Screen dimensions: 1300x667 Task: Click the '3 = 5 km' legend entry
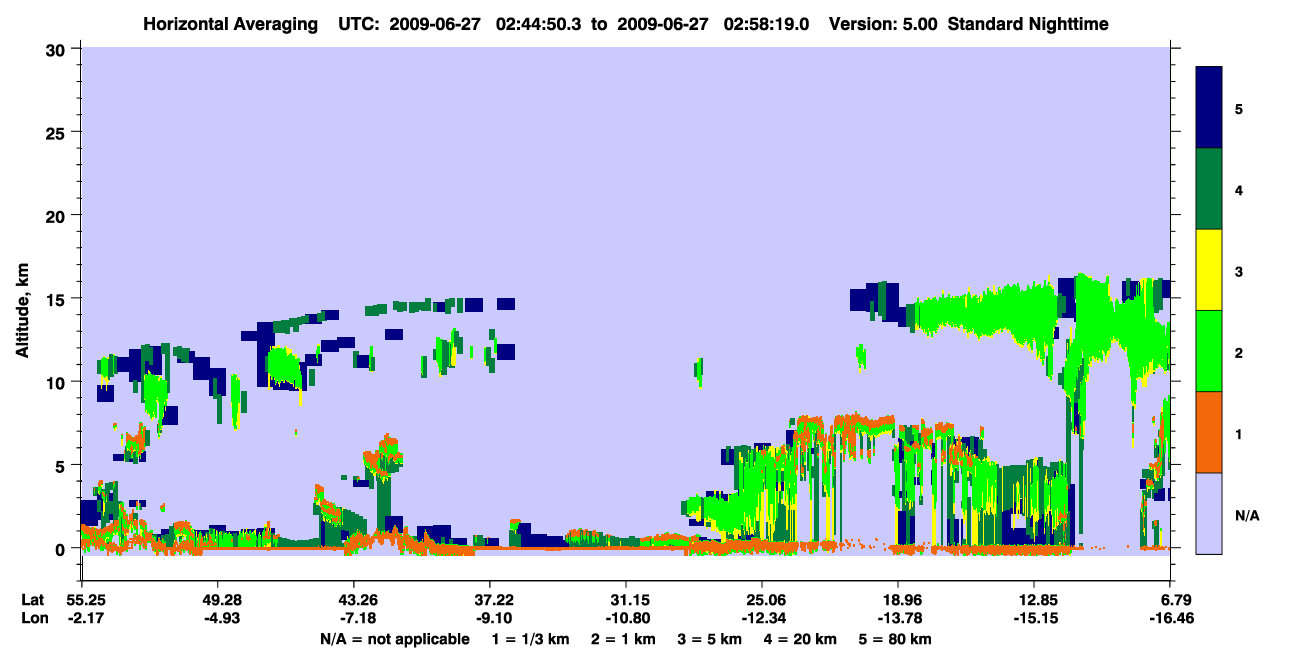[712, 639]
